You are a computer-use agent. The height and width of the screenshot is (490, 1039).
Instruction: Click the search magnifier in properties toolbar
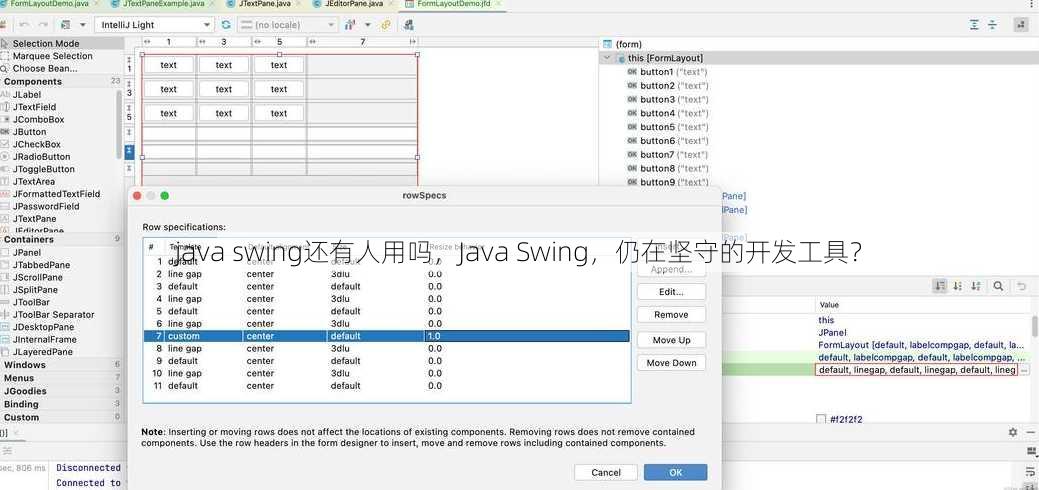998,286
